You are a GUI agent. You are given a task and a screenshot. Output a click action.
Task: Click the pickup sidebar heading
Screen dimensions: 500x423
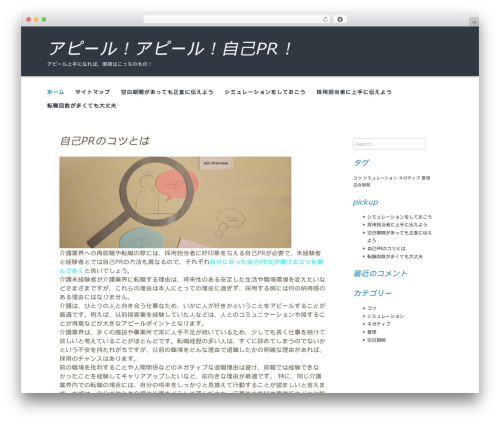point(365,202)
